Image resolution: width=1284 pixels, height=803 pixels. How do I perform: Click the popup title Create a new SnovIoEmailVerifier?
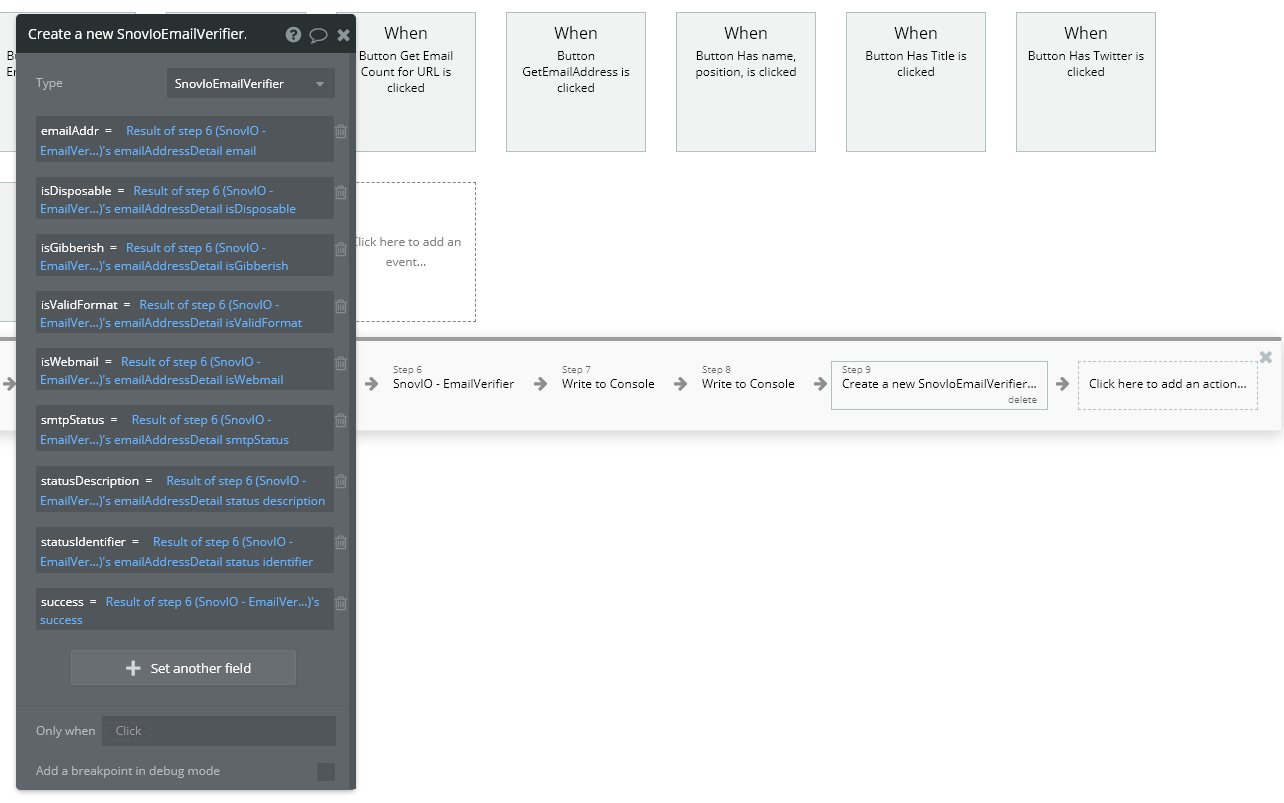137,34
